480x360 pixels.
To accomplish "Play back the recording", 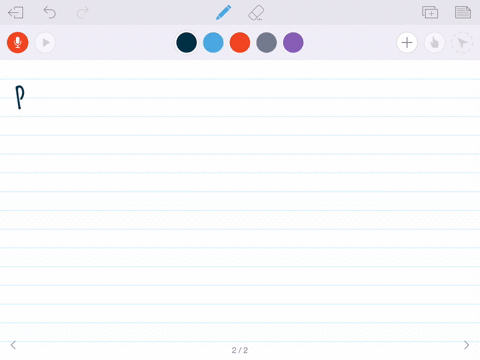I will click(45, 43).
